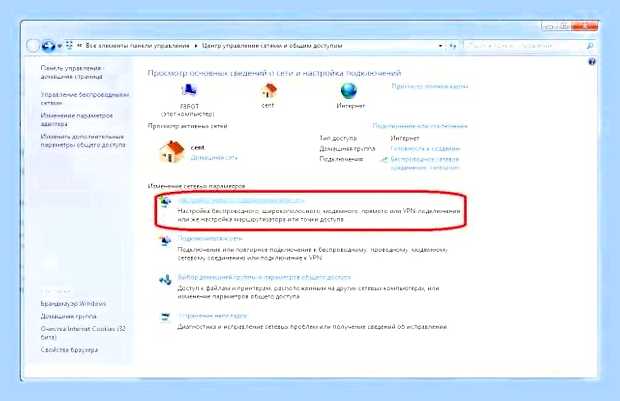The image size is (620, 401).
Task: Open Изменение параметров адаптера
Action: pos(77,119)
